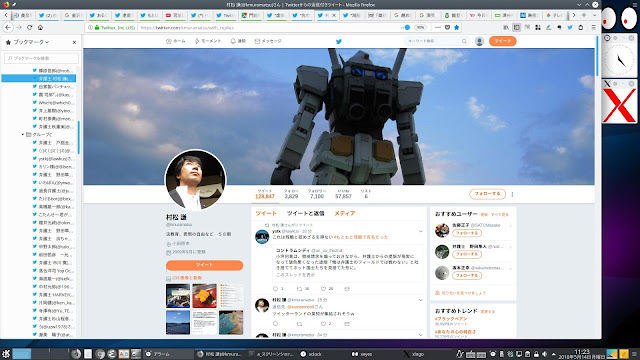Reply to the first tweet via bubble icon
This screenshot has height=360, width=640.
coord(276,289)
